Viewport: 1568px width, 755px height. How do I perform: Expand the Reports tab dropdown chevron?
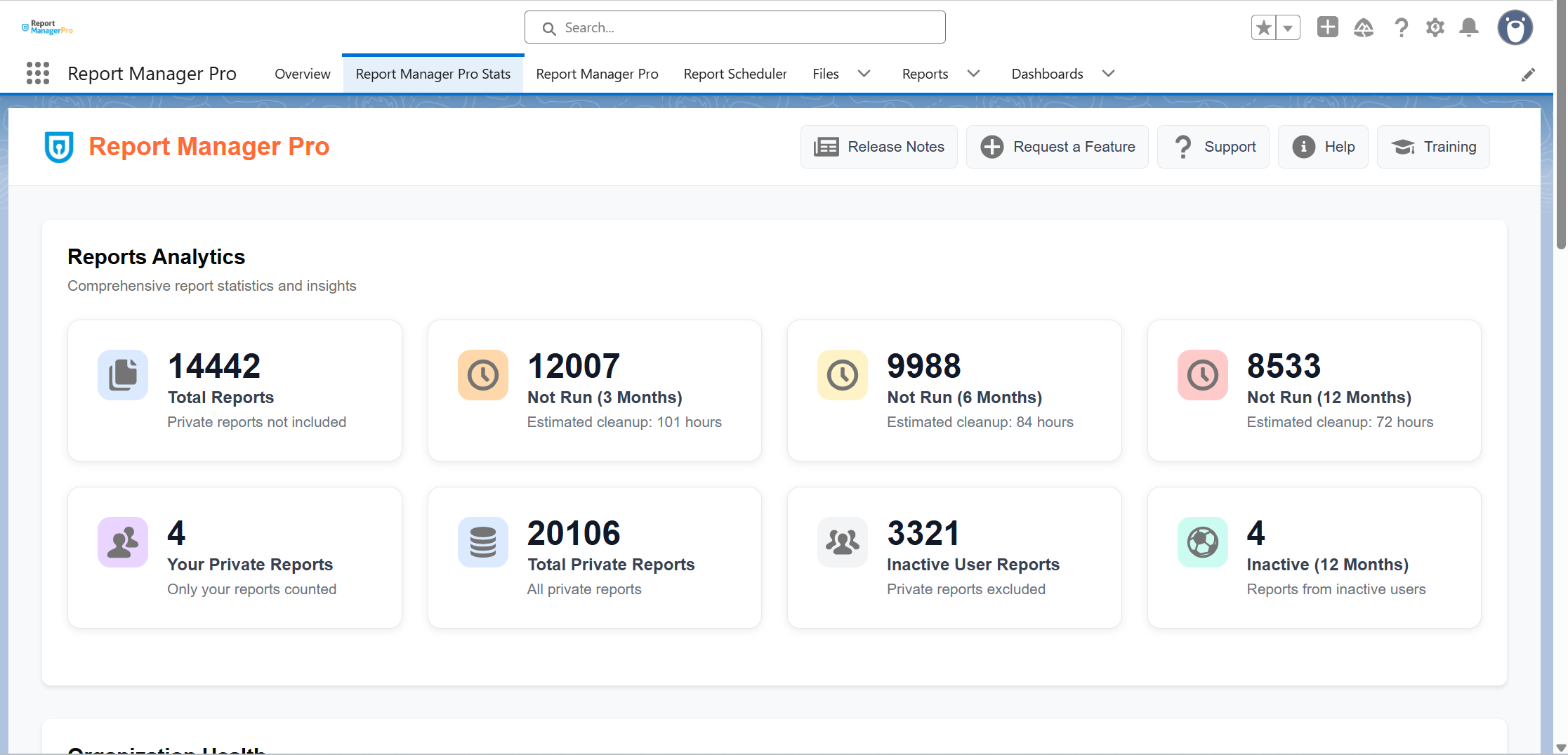coord(974,74)
